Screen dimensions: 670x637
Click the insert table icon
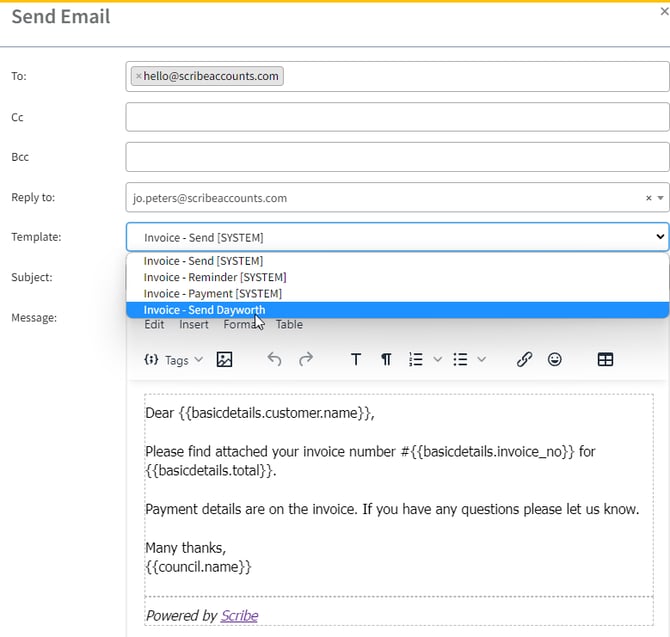click(605, 360)
